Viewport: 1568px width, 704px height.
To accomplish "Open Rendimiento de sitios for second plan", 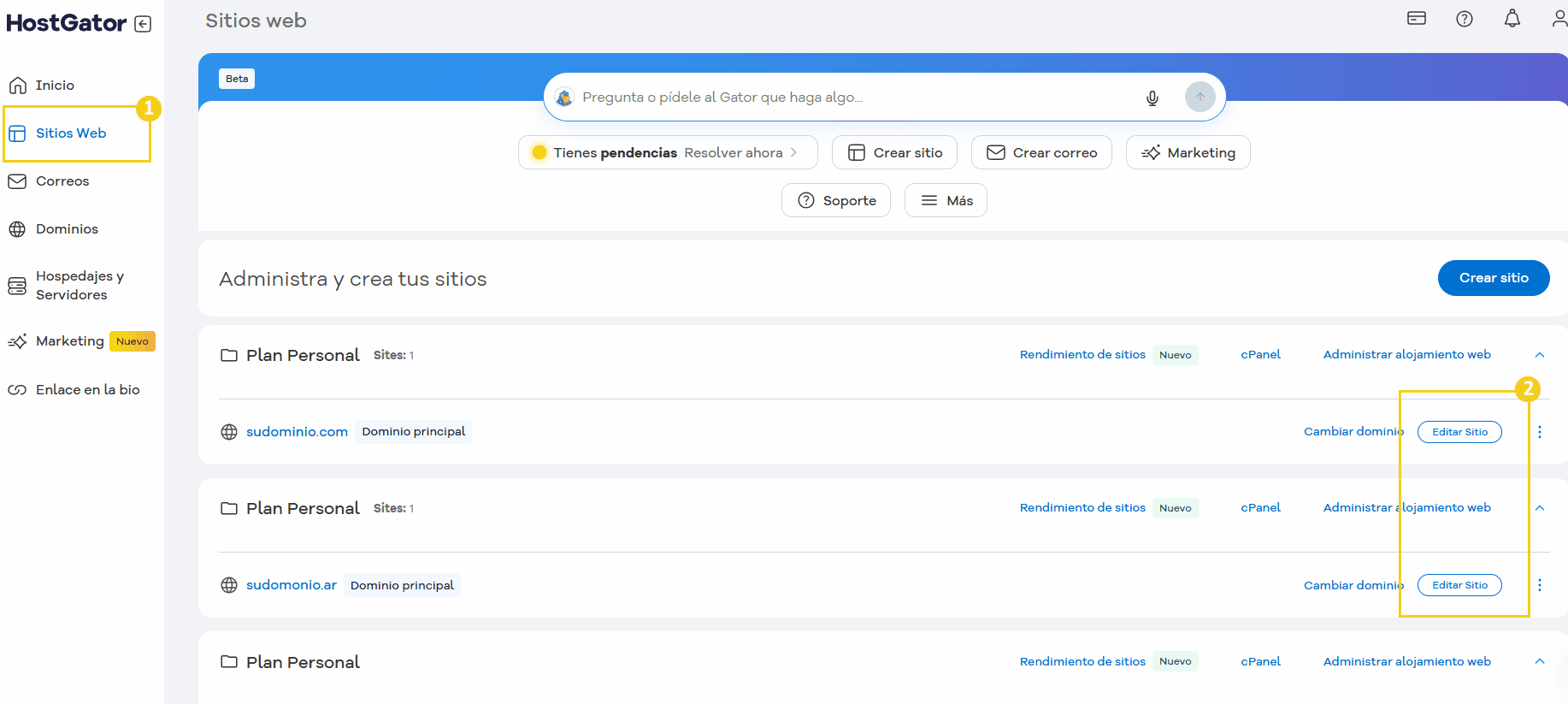I will pos(1082,508).
